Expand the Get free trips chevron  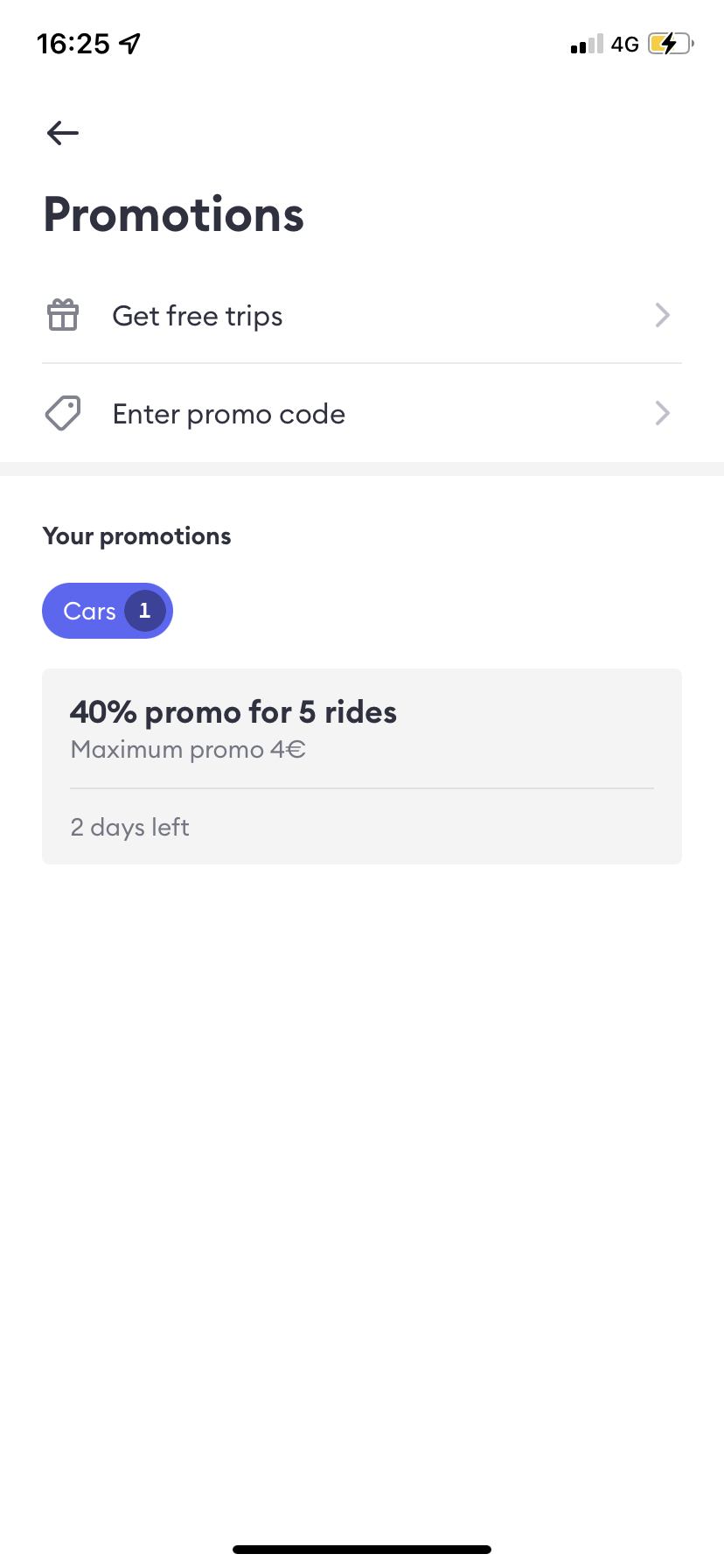[x=662, y=315]
